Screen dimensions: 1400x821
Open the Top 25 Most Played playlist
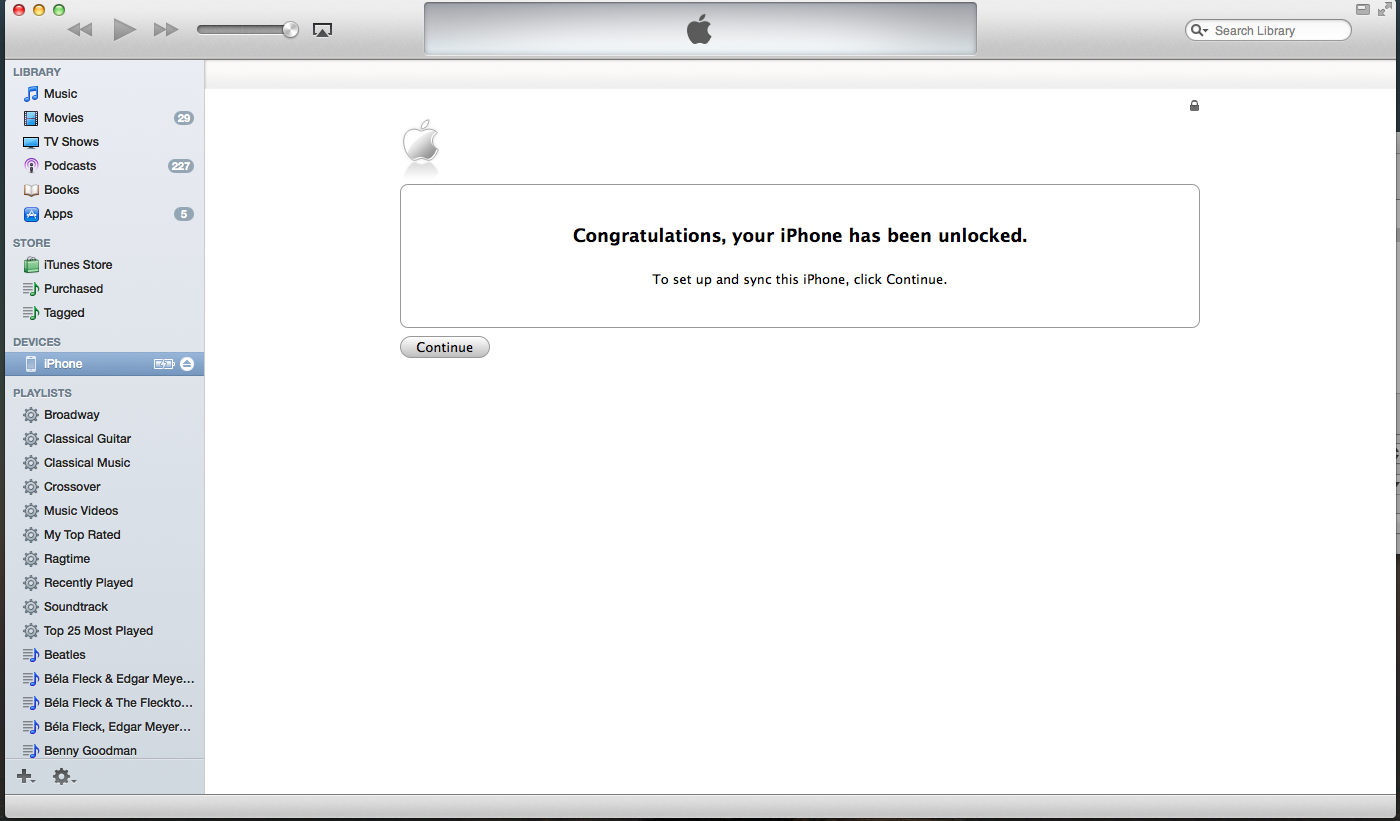click(x=103, y=631)
